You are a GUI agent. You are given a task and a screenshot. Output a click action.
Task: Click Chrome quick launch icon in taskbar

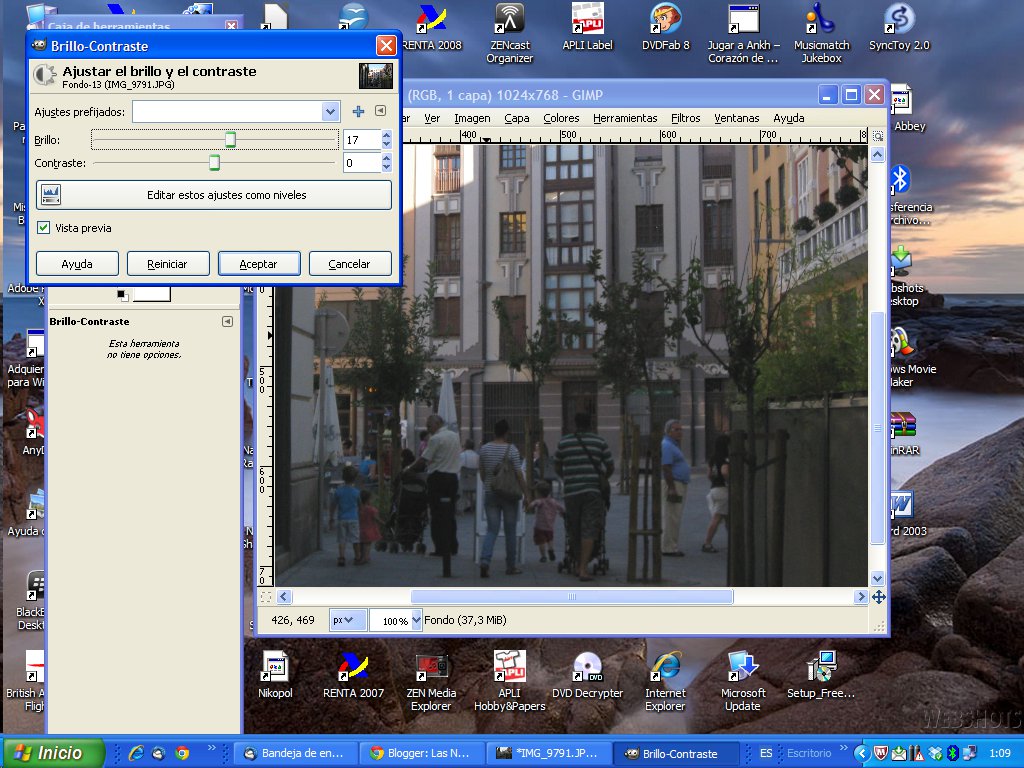point(182,753)
